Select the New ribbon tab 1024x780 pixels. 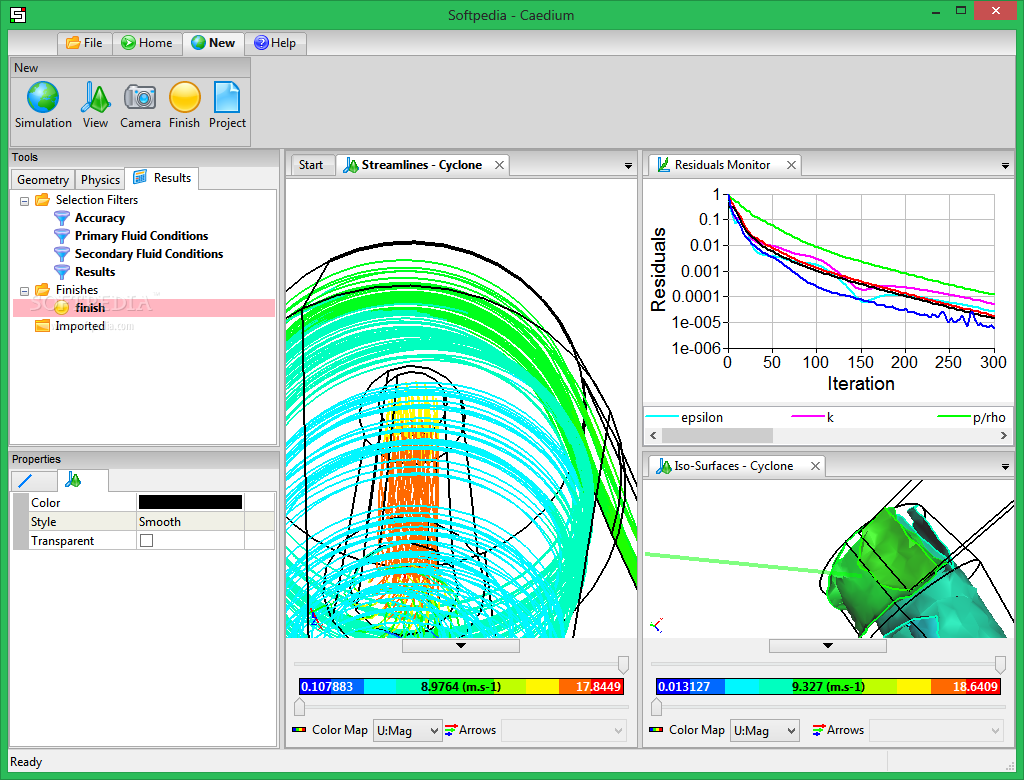coord(214,43)
